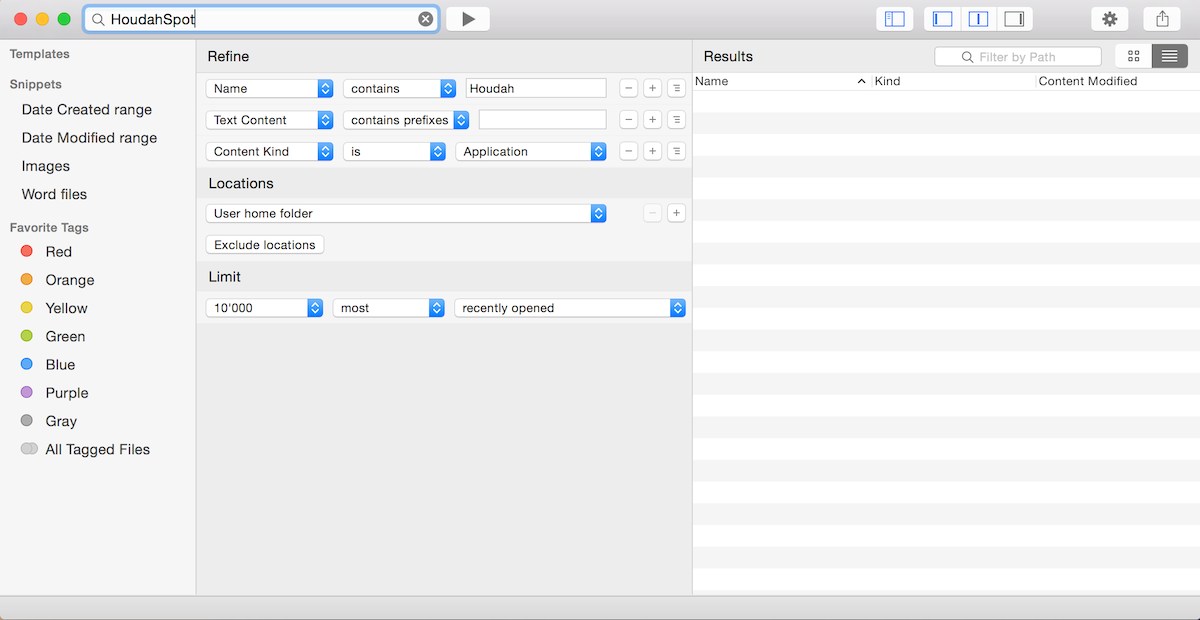Select the Date Modified range snippet

[x=89, y=138]
